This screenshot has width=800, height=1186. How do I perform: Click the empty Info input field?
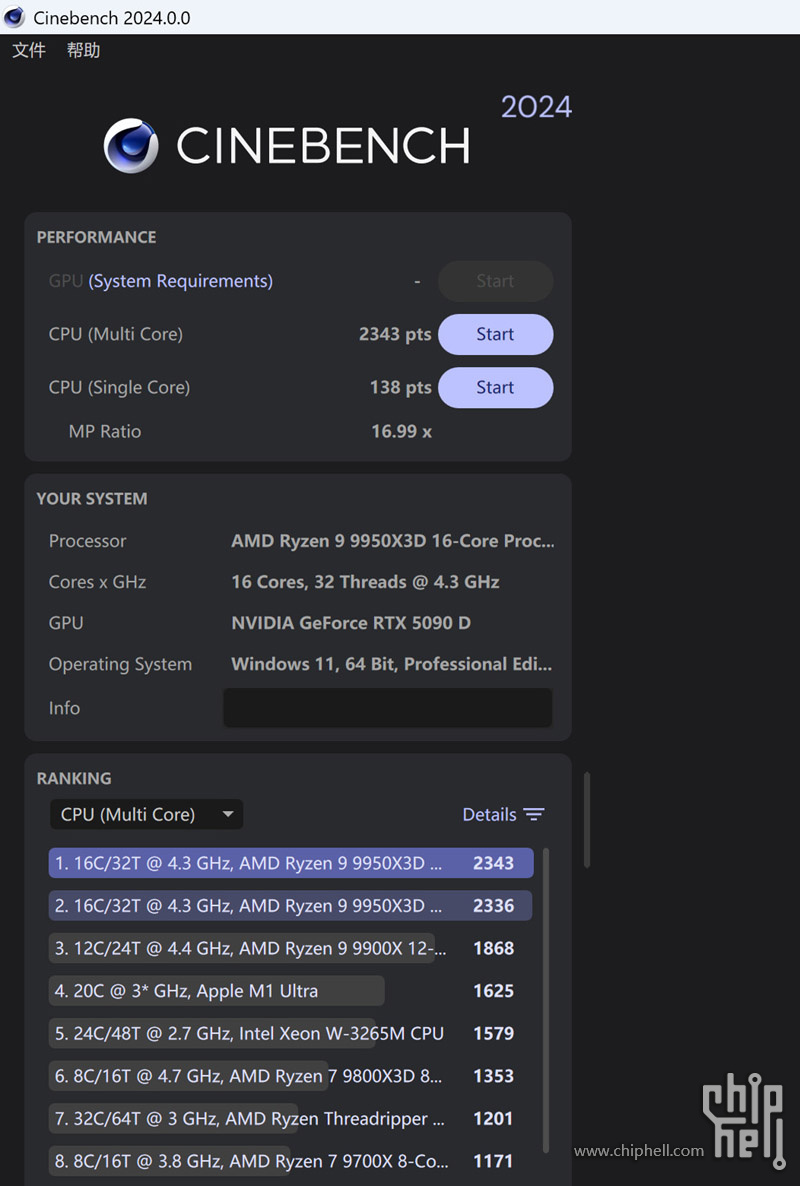tap(387, 707)
